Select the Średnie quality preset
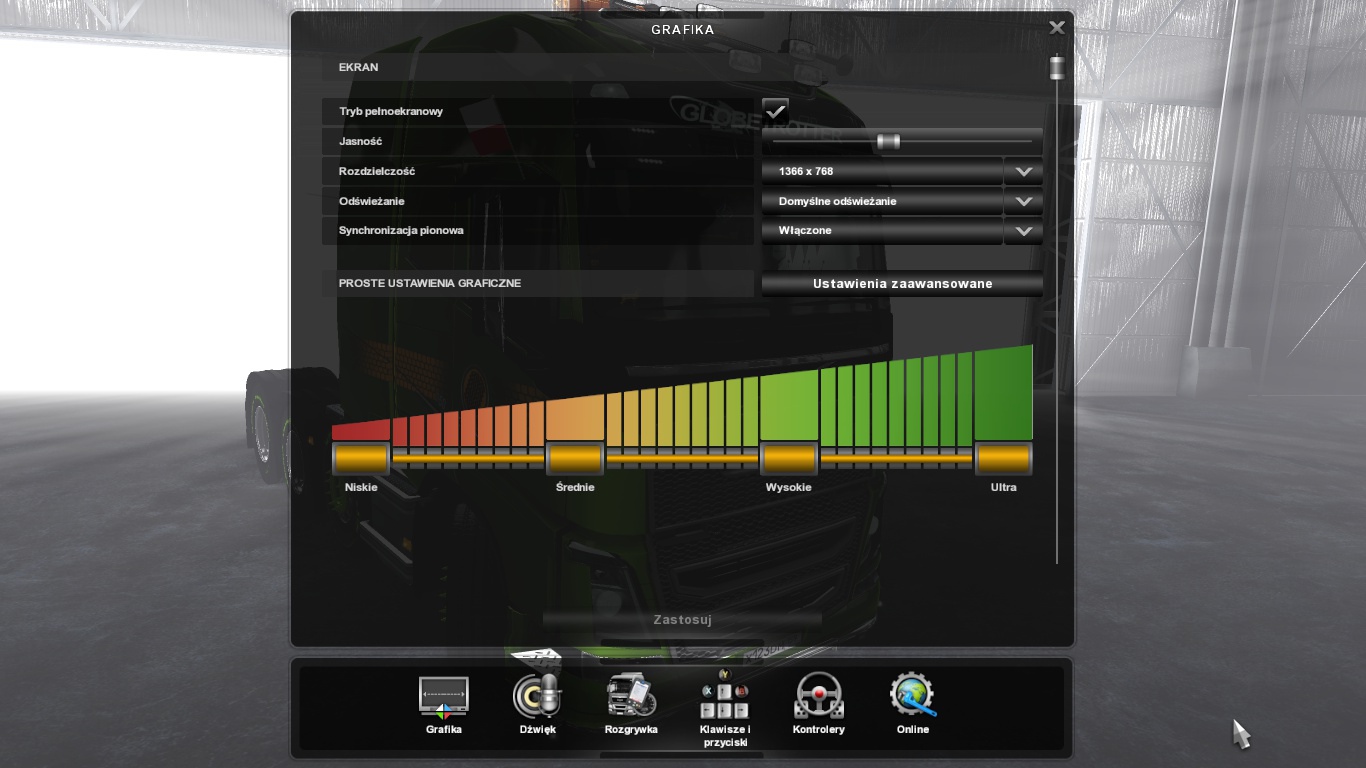Image resolution: width=1366 pixels, height=768 pixels. click(575, 459)
